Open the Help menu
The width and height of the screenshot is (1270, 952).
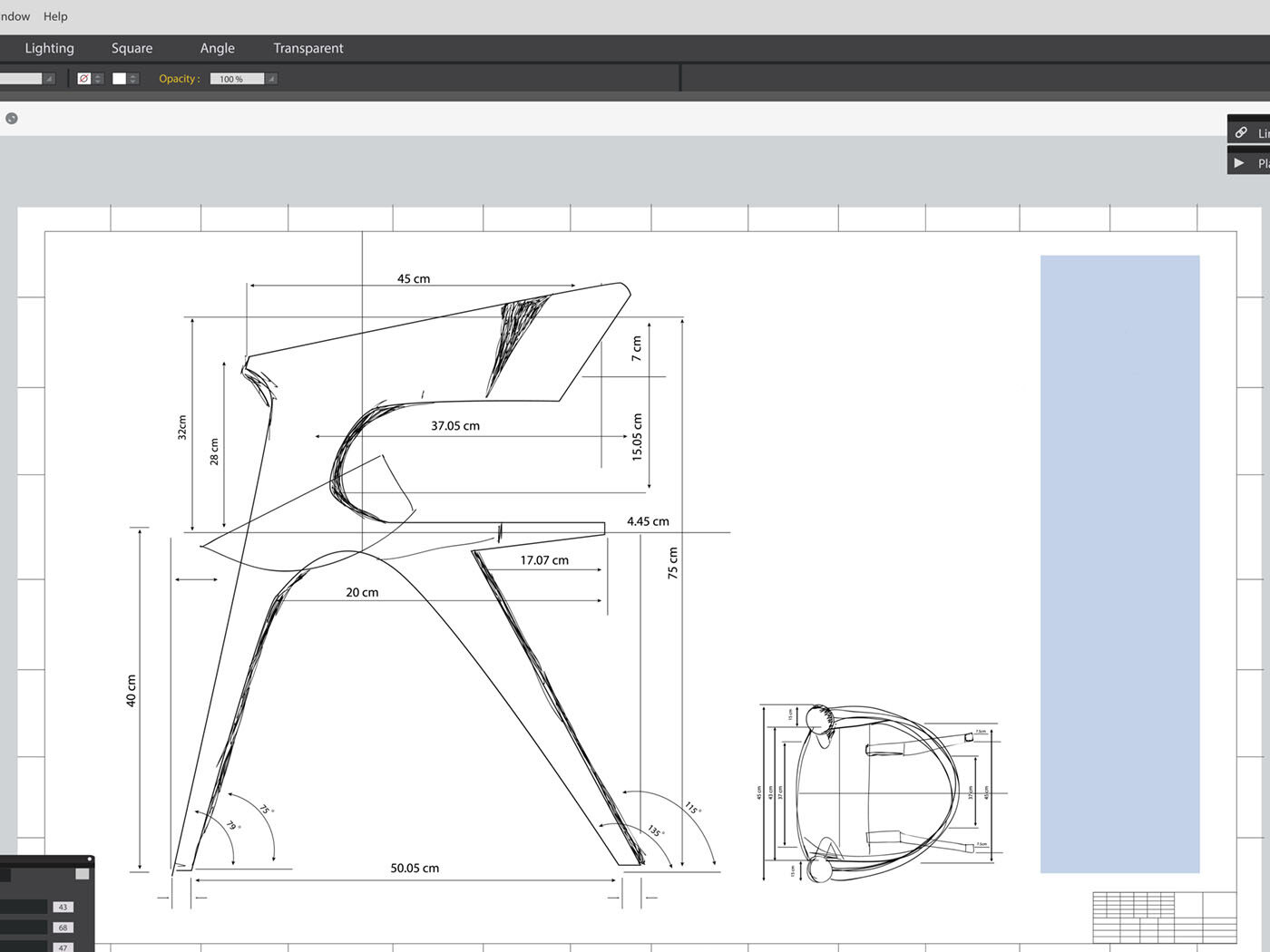click(x=55, y=16)
